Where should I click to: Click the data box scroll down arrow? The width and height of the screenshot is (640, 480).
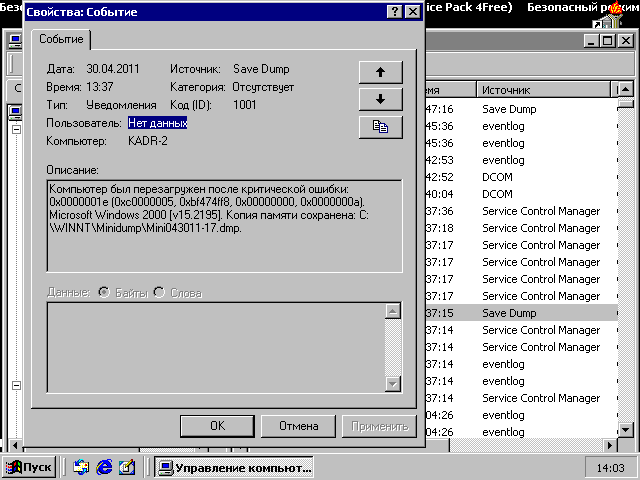(x=393, y=384)
